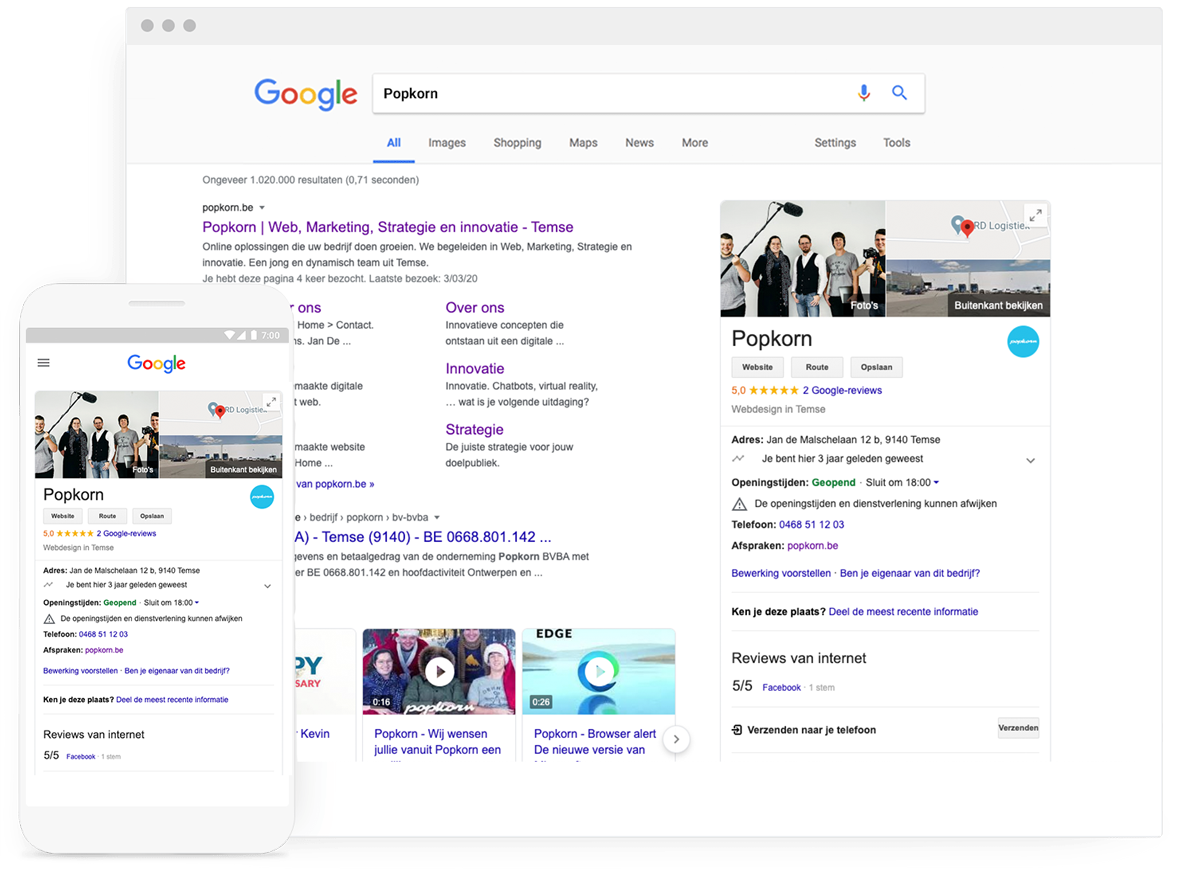Screen dimensions: 1200x884
Task: Click the microphone voice search icon
Action: [864, 93]
